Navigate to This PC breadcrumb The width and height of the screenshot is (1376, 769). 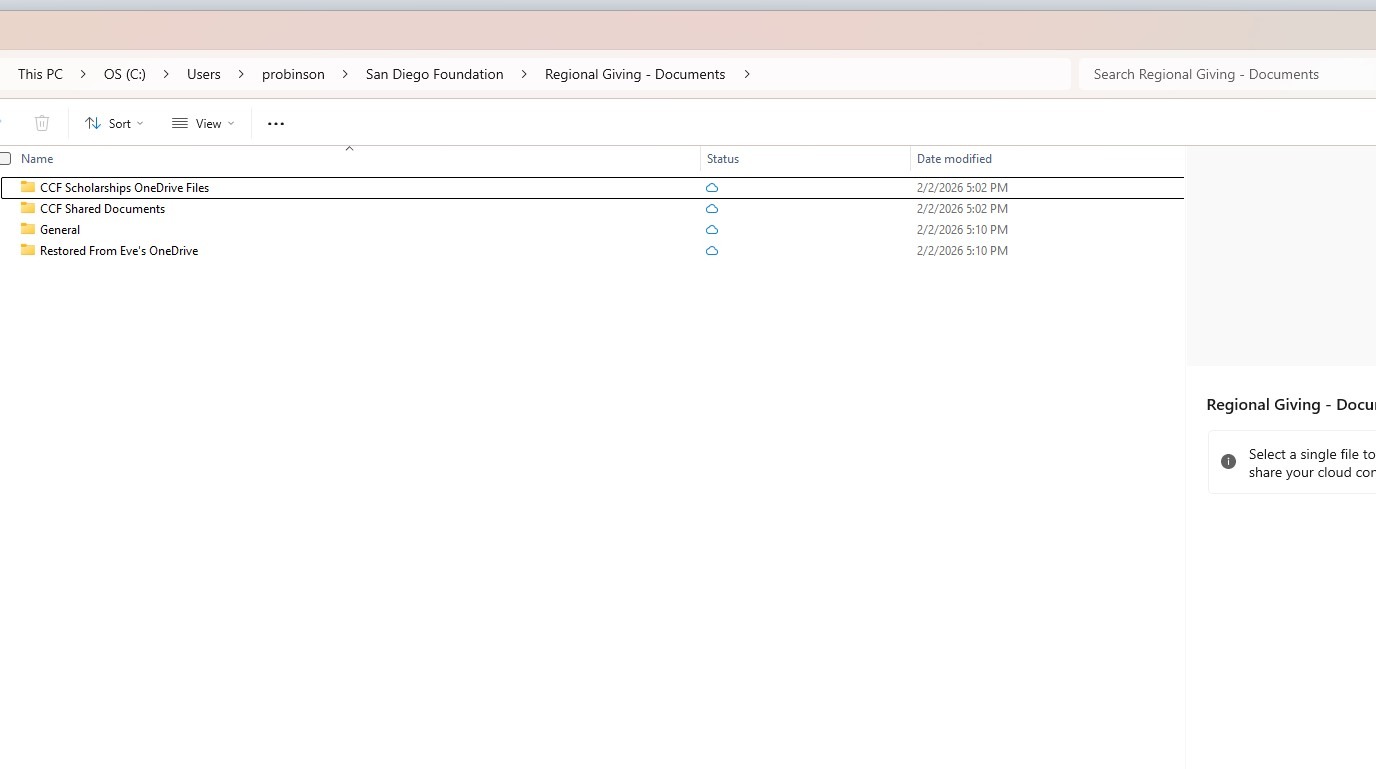pyautogui.click(x=40, y=74)
